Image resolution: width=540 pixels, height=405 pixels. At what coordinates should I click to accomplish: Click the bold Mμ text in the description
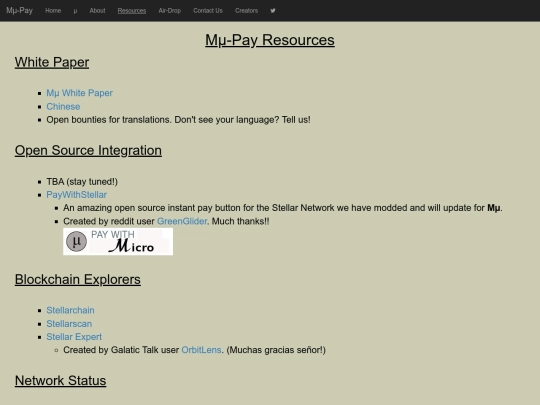coord(494,208)
